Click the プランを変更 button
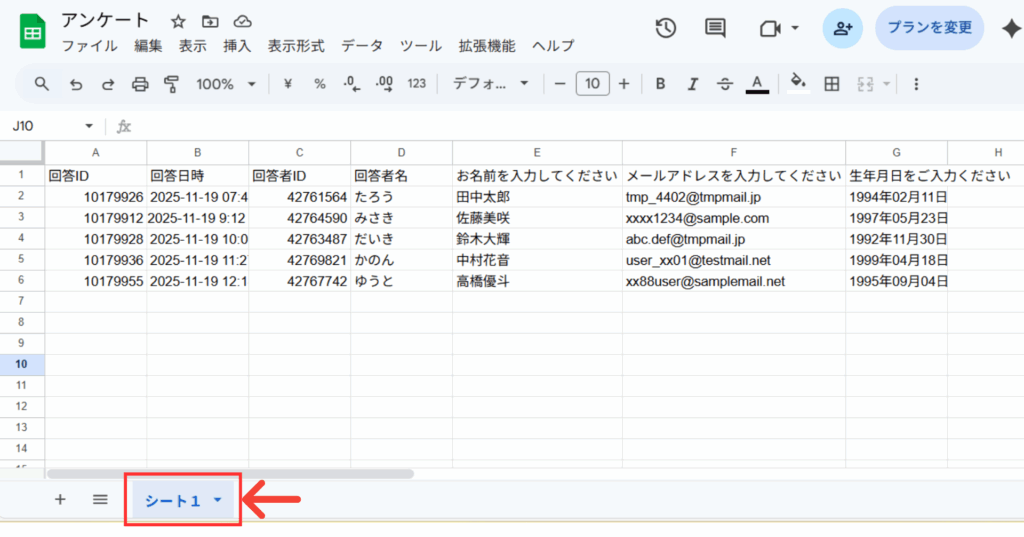Viewport: 1024px width, 537px height. pos(929,28)
